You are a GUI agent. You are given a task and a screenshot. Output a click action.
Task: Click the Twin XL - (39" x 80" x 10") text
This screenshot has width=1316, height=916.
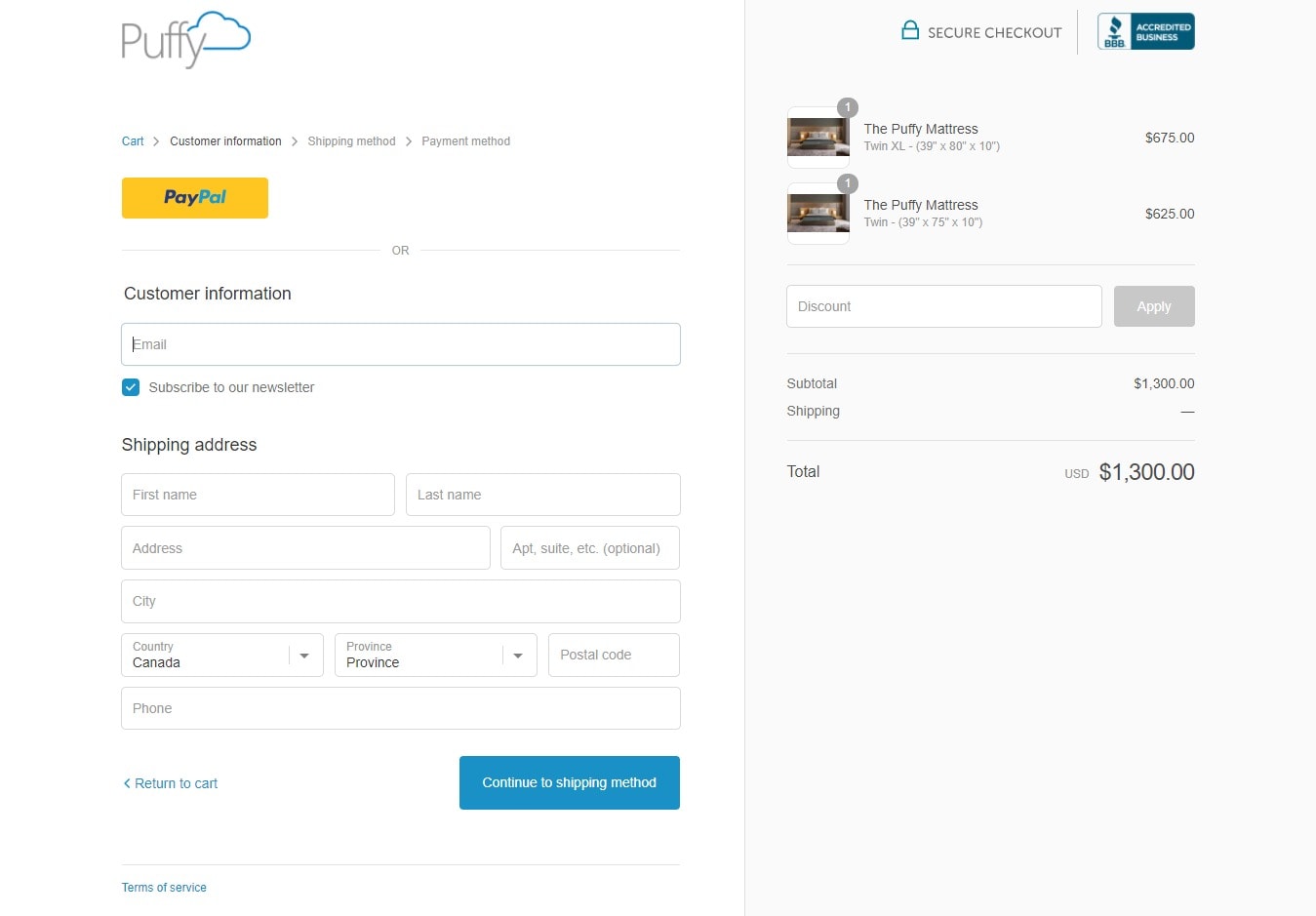click(x=932, y=146)
